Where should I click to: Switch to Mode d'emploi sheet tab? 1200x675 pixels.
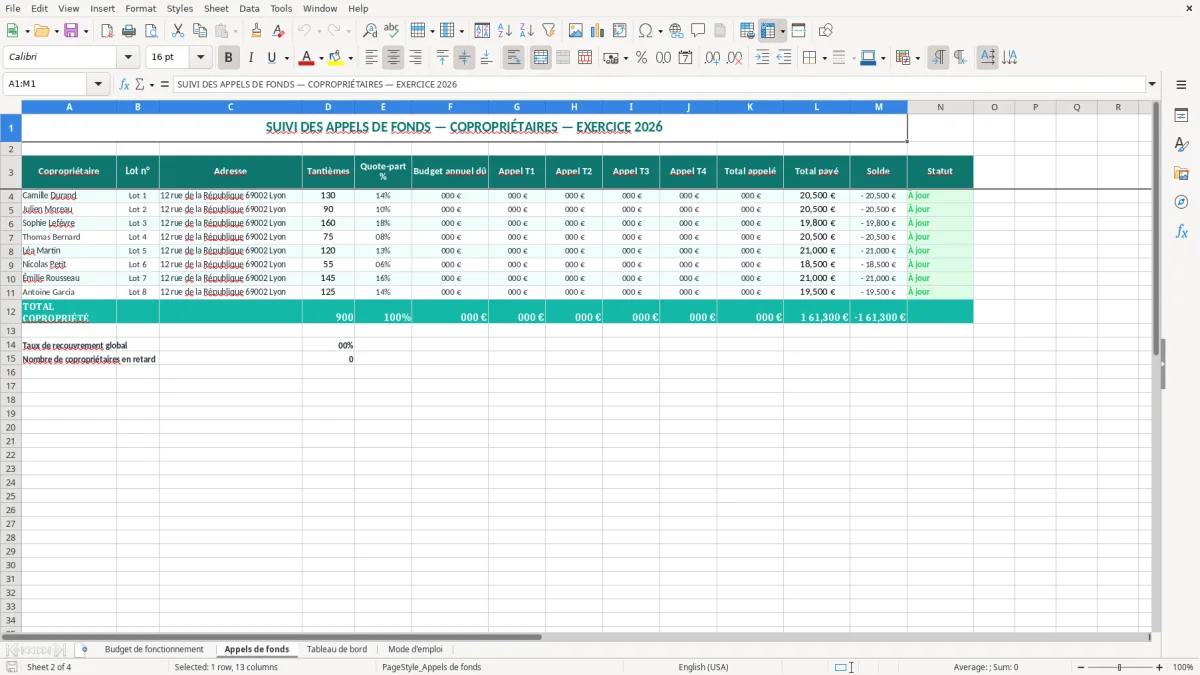click(415, 649)
